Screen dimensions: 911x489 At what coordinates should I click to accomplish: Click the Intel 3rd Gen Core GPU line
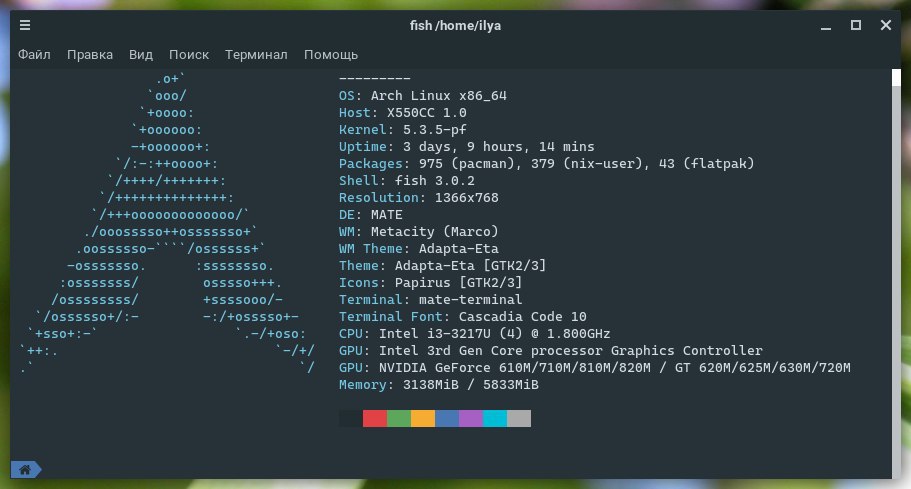(551, 351)
